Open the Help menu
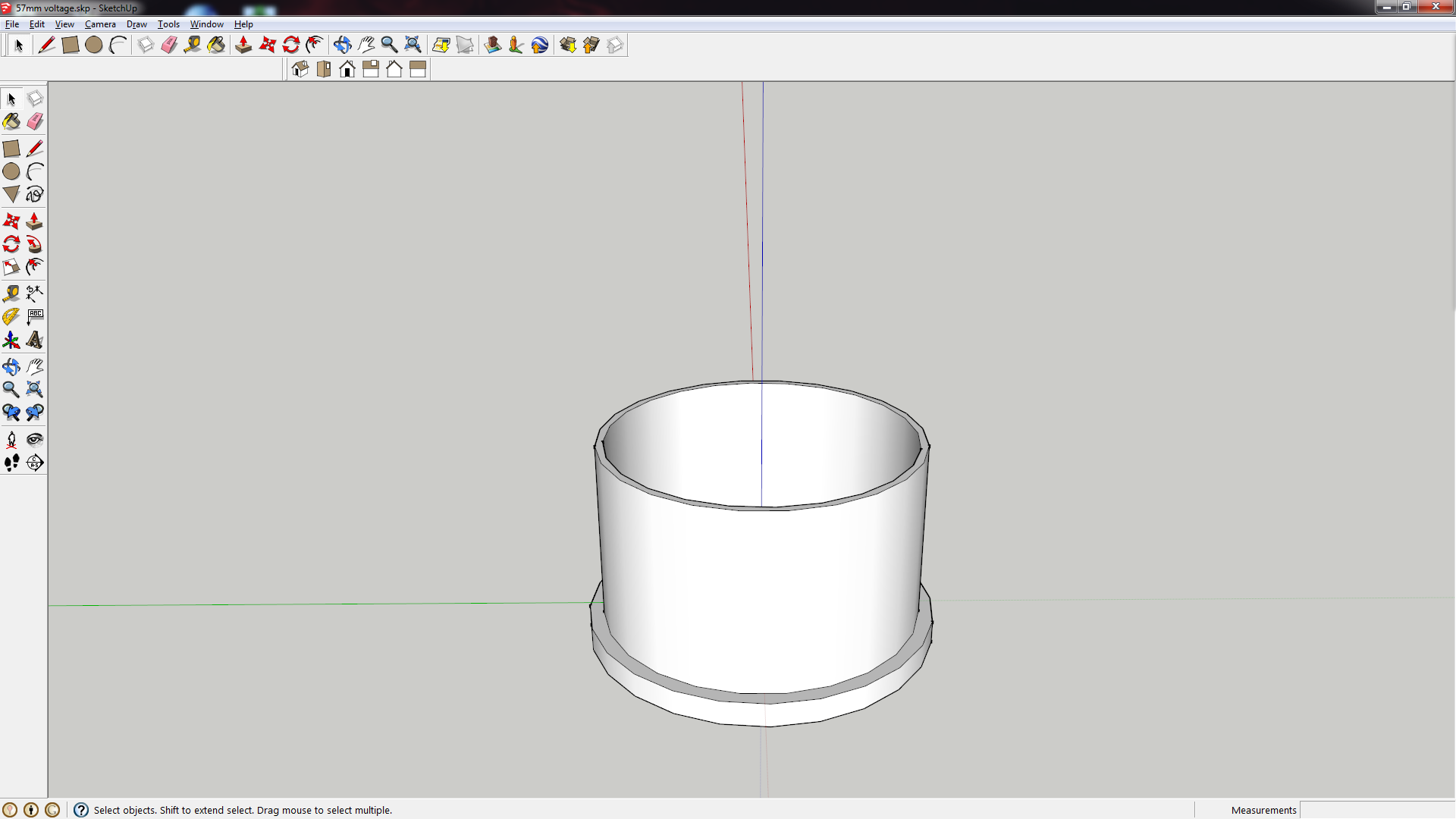The image size is (1456, 819). (x=243, y=24)
